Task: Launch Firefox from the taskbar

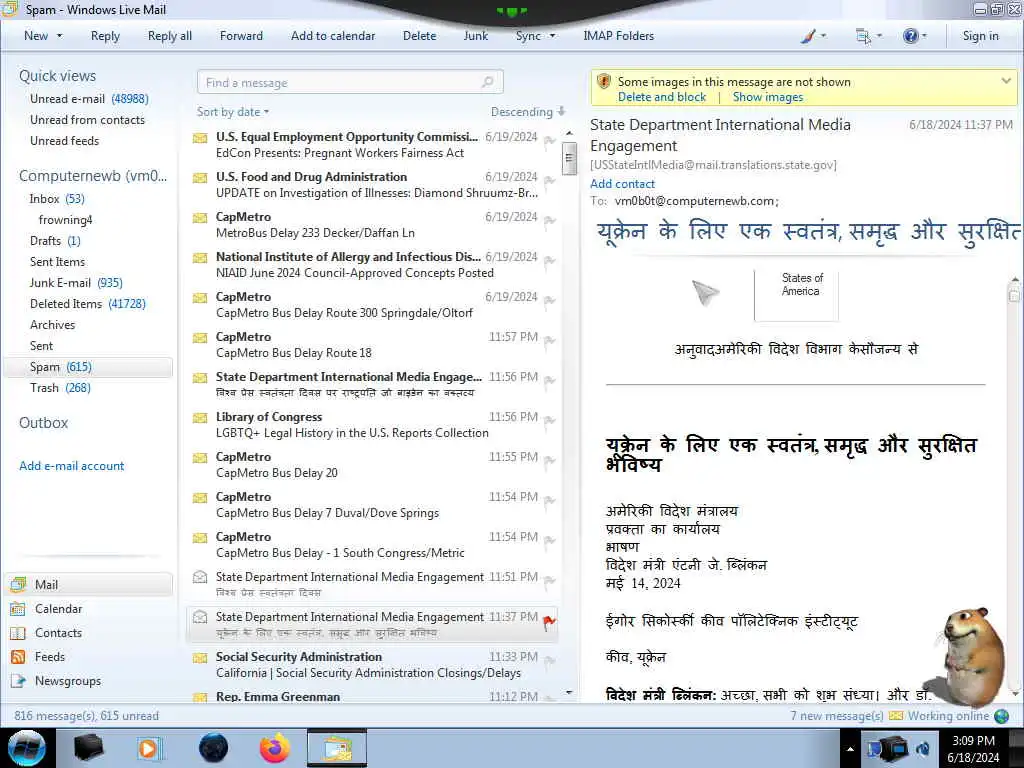Action: [x=275, y=748]
